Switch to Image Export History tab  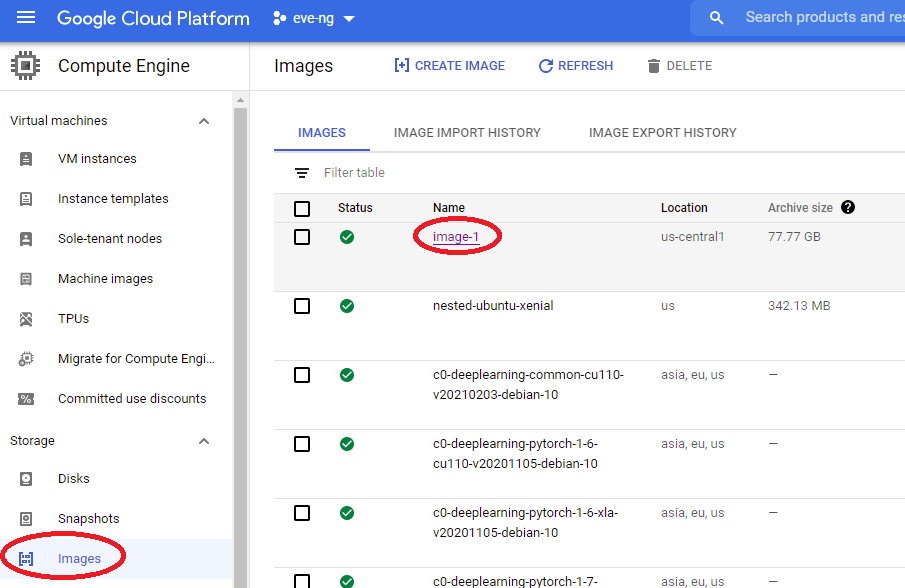pyautogui.click(x=663, y=133)
